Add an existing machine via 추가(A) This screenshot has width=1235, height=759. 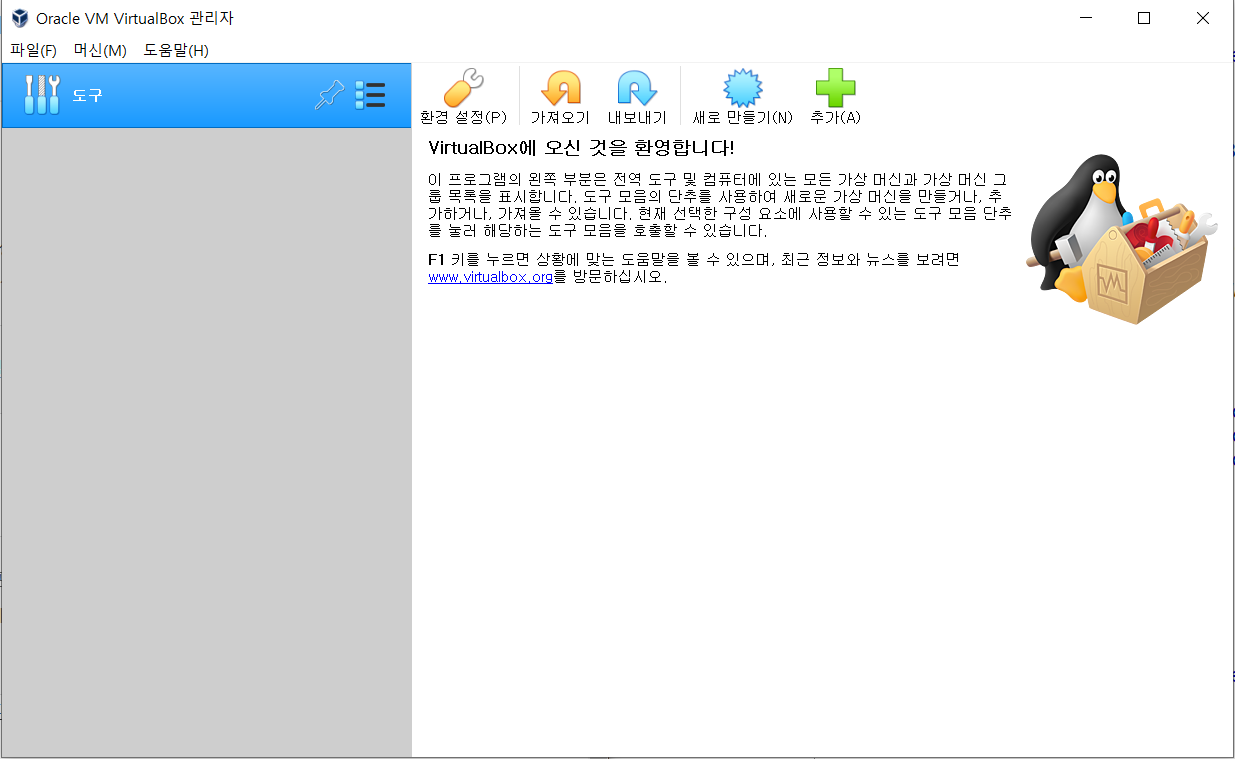point(835,97)
